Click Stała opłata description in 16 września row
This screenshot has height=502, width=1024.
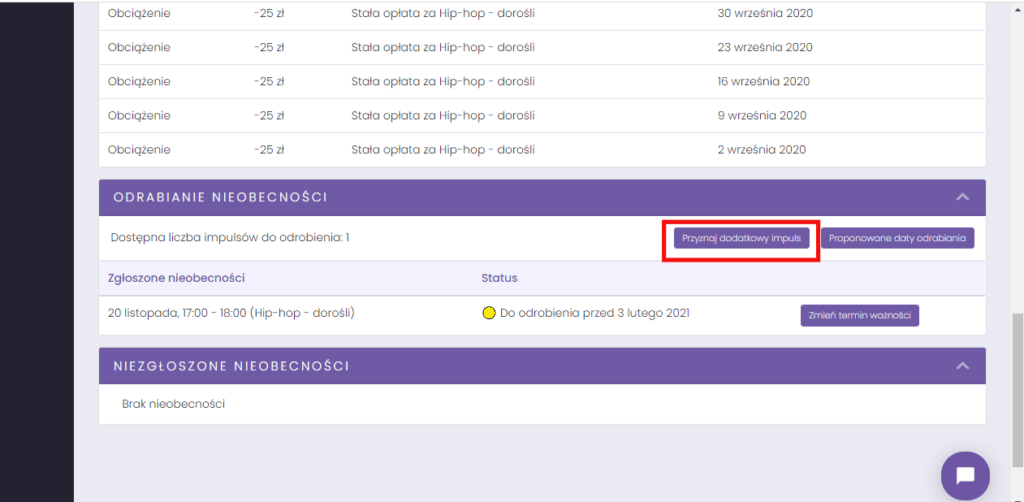tap(443, 82)
